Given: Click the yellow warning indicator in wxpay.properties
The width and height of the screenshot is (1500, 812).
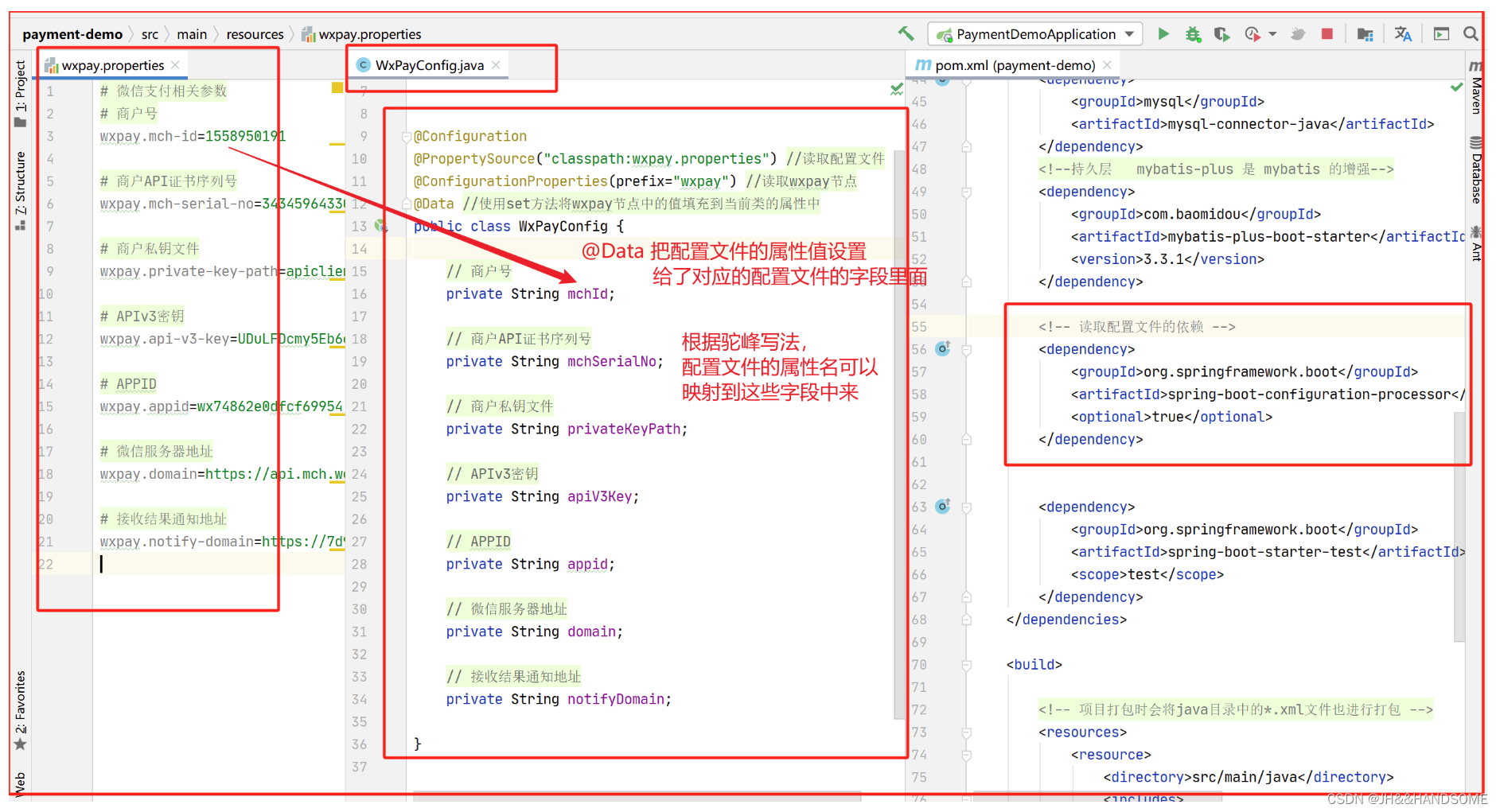Looking at the screenshot, I should 337,87.
